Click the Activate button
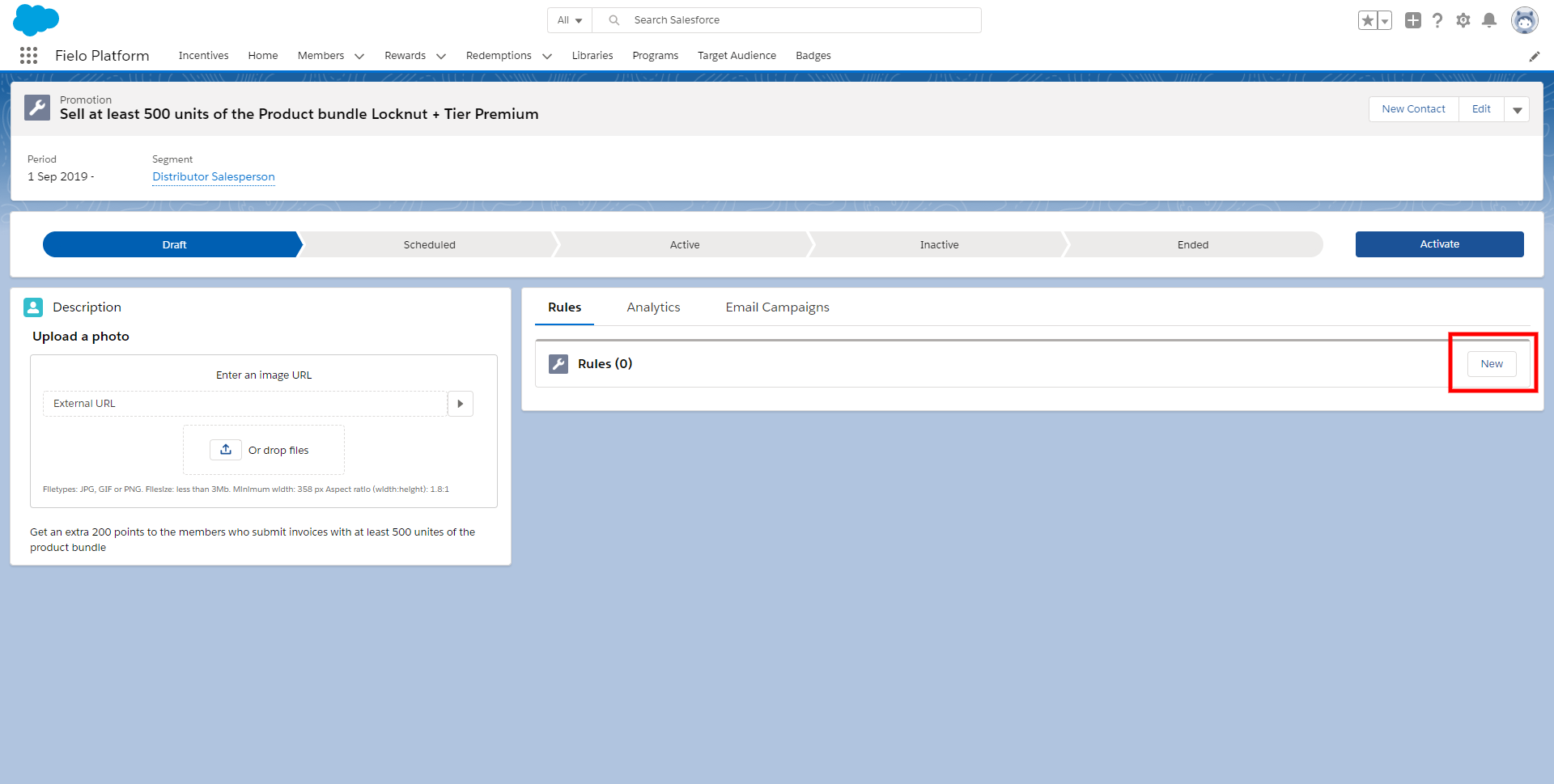Image resolution: width=1554 pixels, height=784 pixels. point(1439,244)
